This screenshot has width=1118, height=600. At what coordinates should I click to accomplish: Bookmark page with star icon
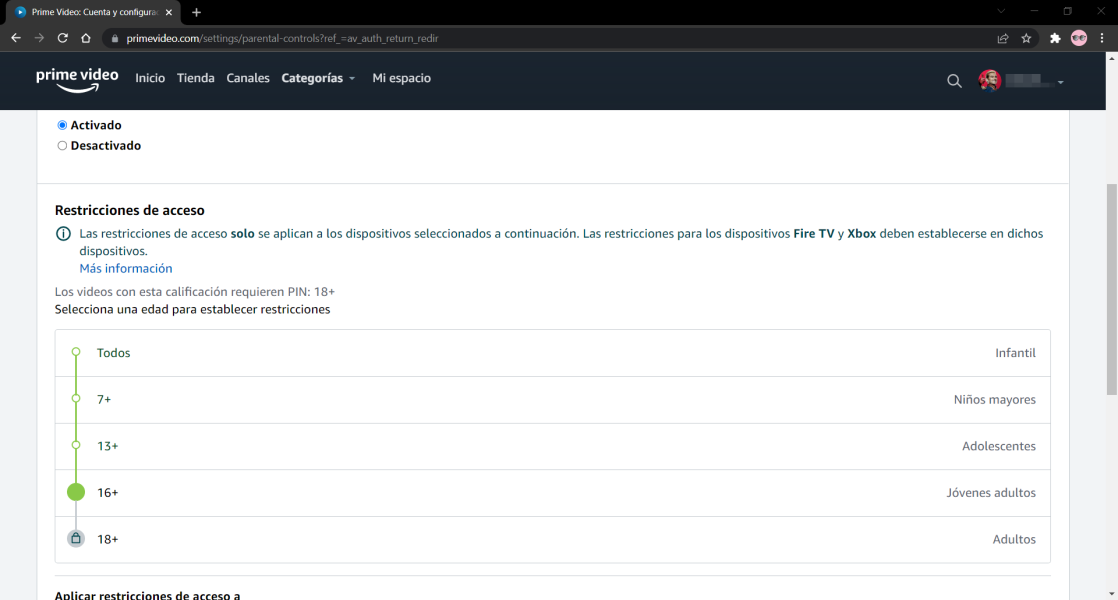pos(1026,38)
